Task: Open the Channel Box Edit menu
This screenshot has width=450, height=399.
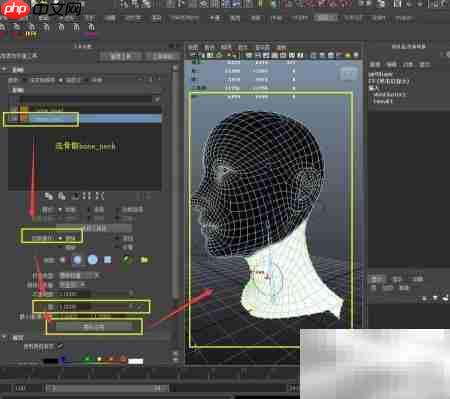Action: pyautogui.click(x=392, y=64)
